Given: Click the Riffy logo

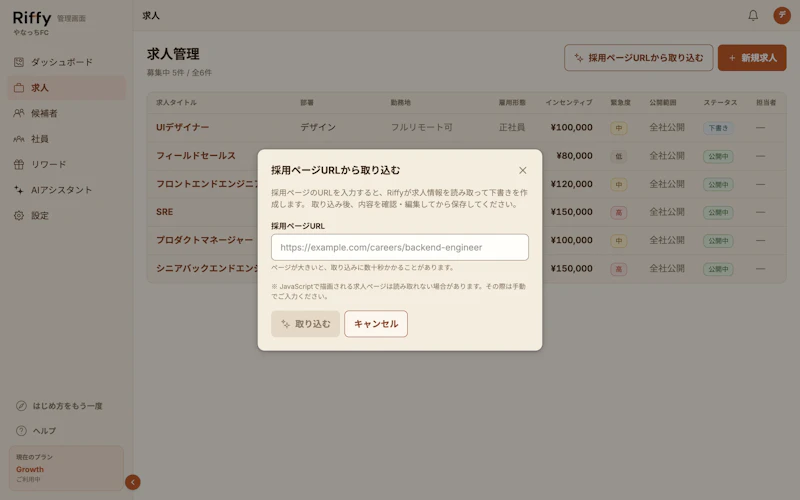Looking at the screenshot, I should (32, 18).
